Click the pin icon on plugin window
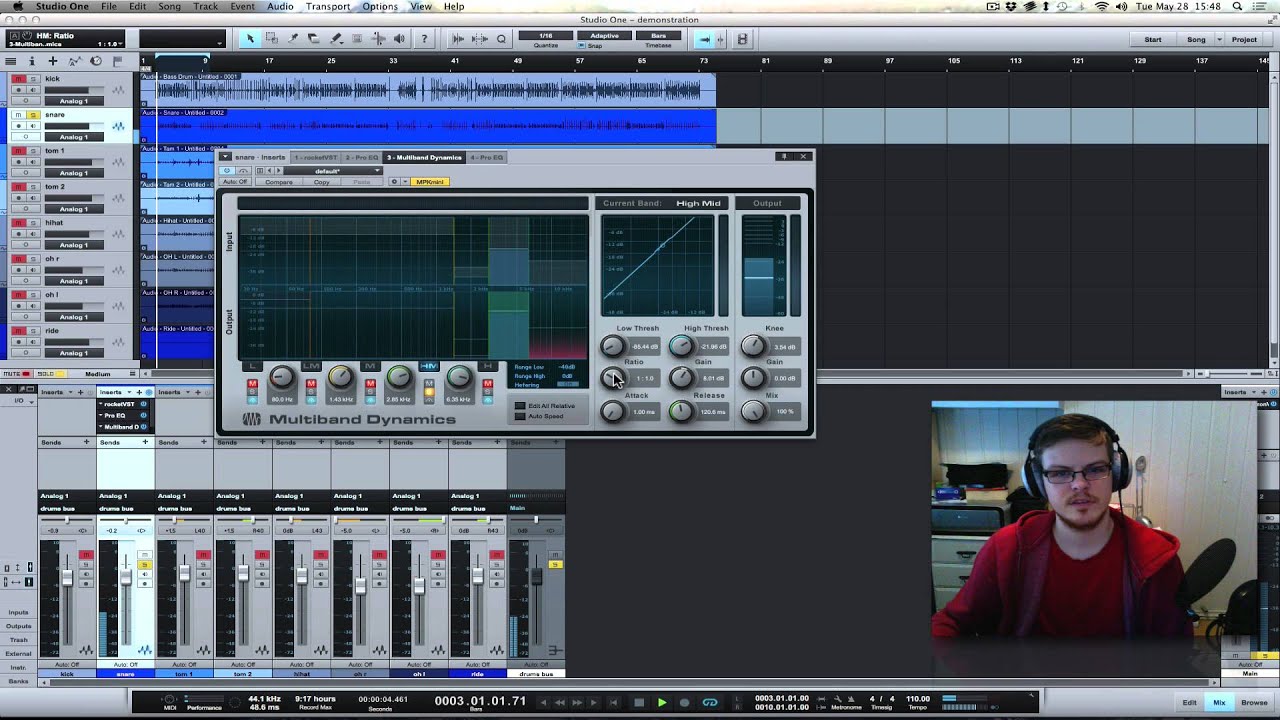This screenshot has height=720, width=1280. [x=784, y=156]
